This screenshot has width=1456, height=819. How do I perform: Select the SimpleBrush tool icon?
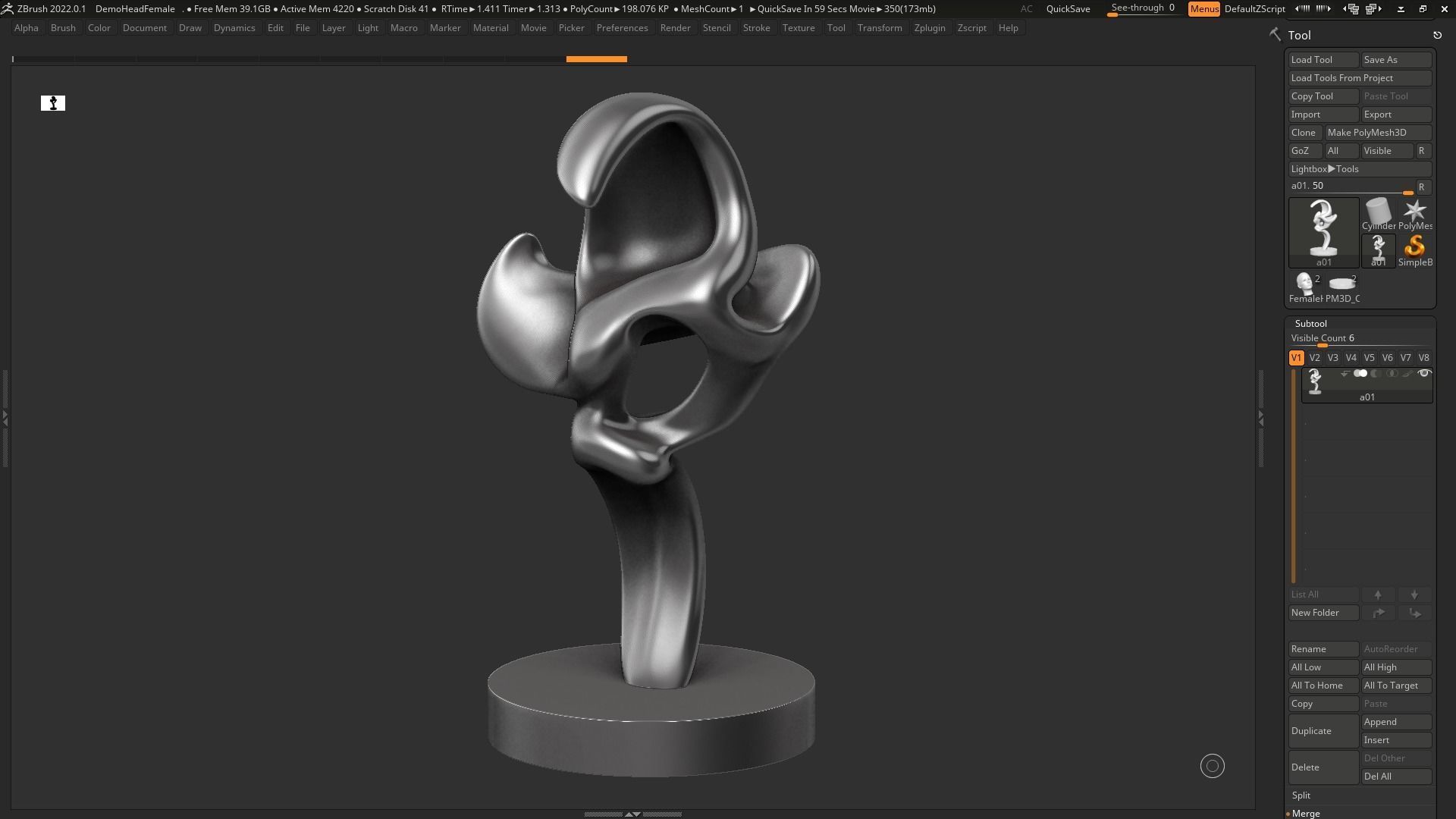[x=1414, y=251]
